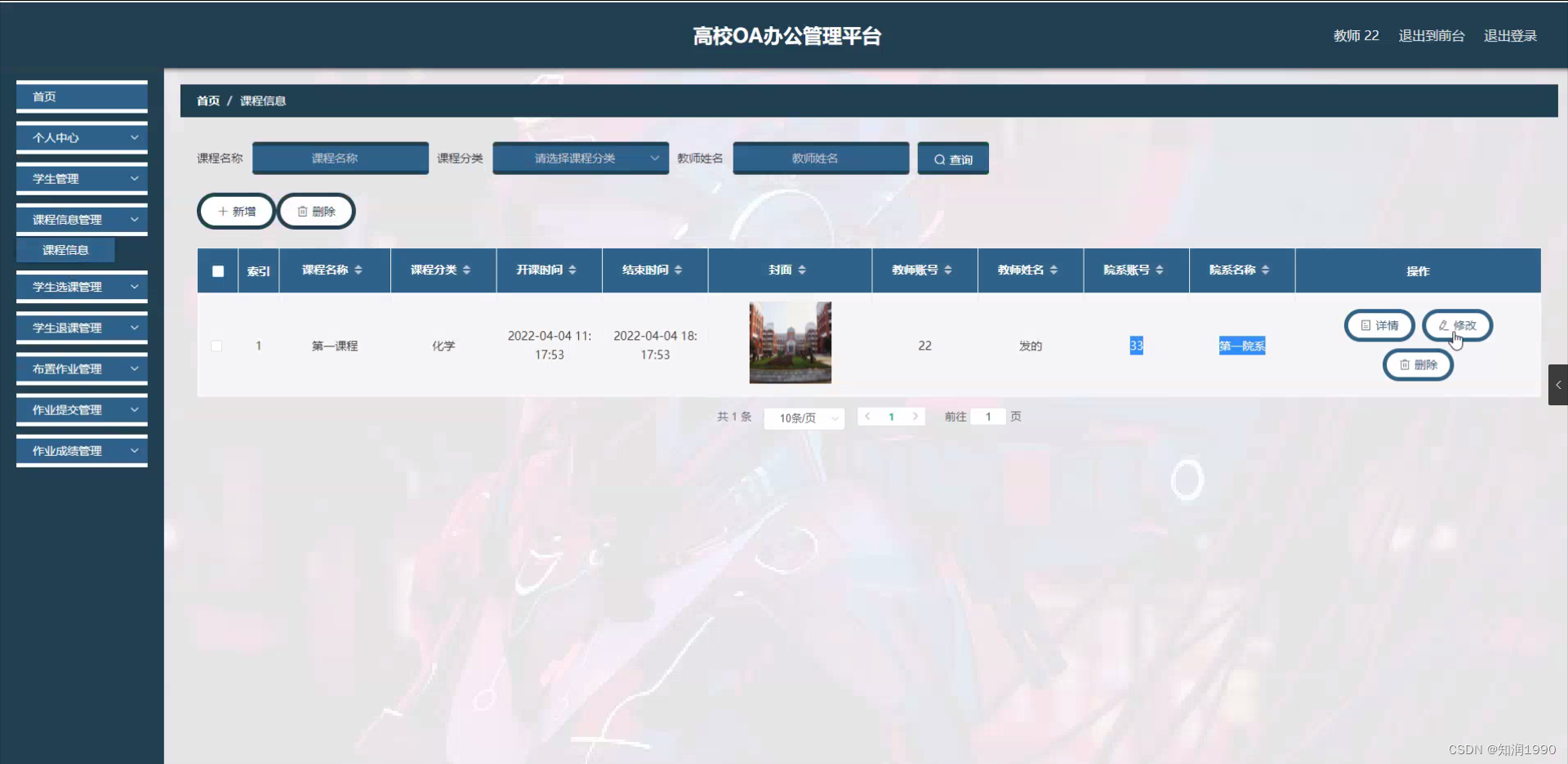The width and height of the screenshot is (1568, 764).
Task: Open course details via the 详情 icon
Action: pyautogui.click(x=1366, y=325)
